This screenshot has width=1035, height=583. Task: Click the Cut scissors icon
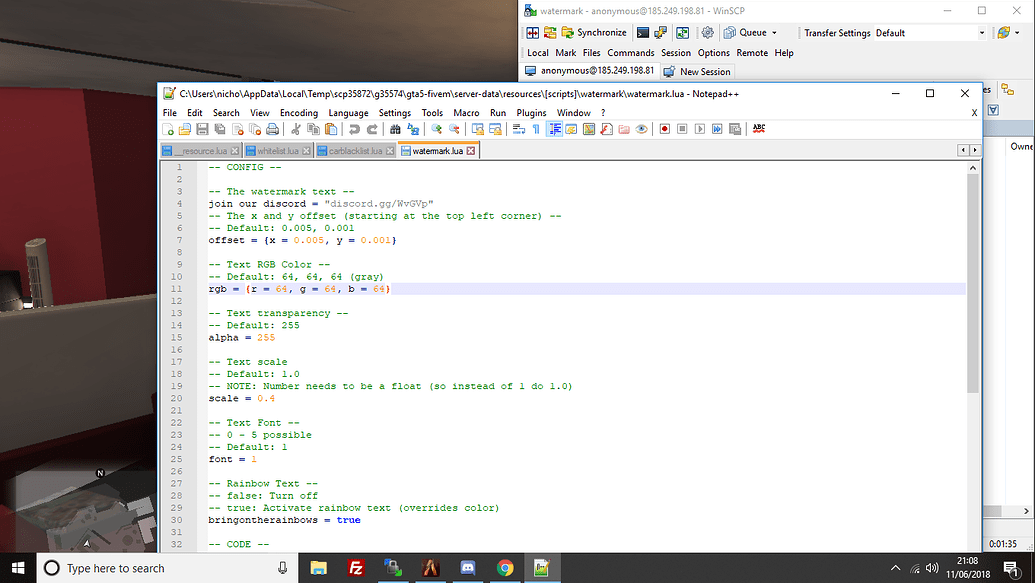(296, 129)
